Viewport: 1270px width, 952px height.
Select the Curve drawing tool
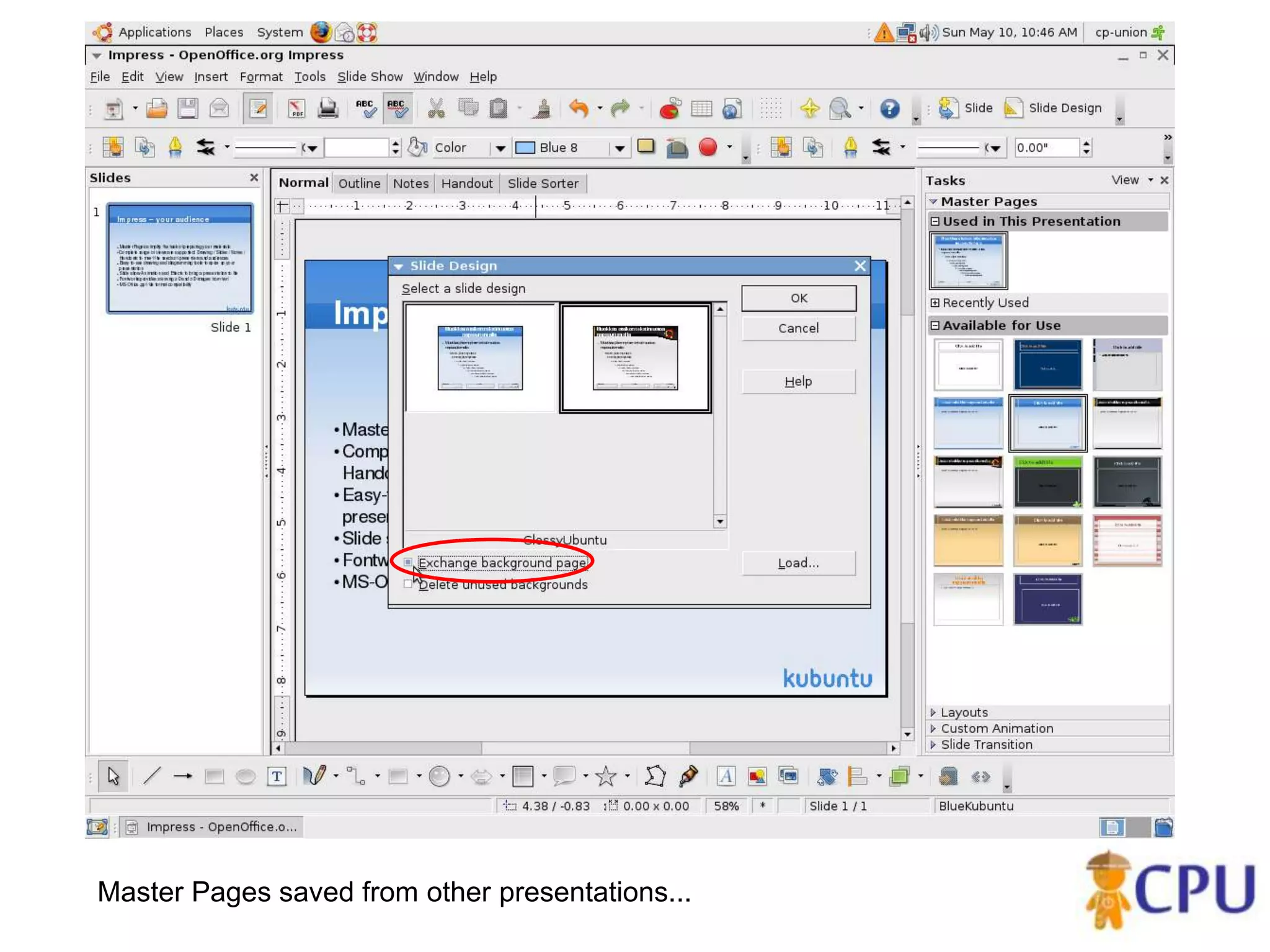(314, 776)
